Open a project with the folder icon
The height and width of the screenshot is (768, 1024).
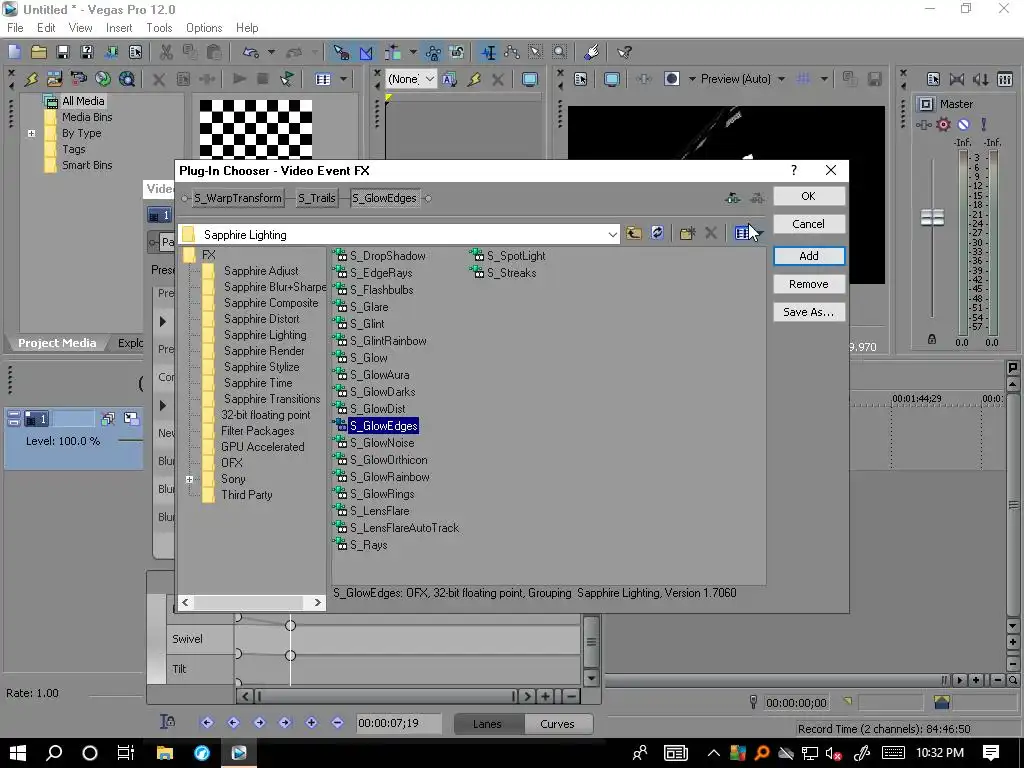39,52
